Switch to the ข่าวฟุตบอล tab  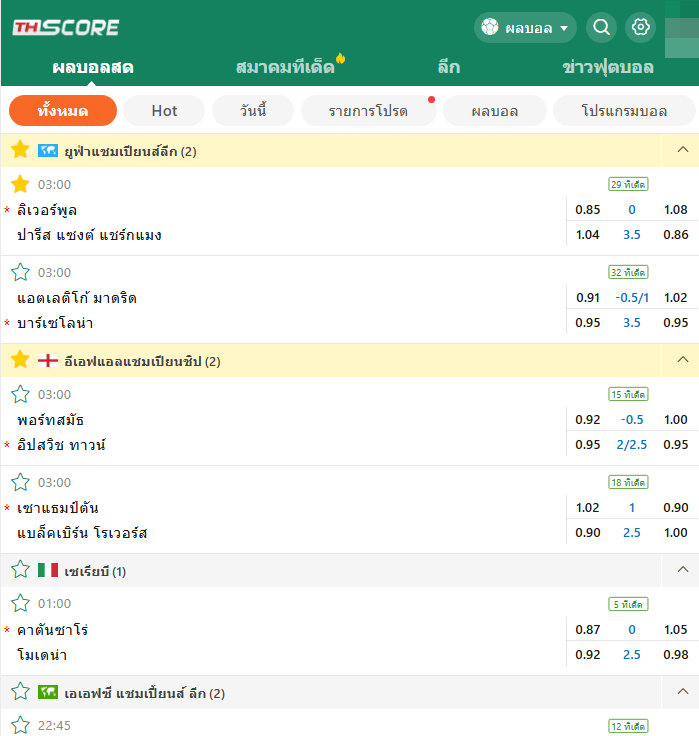coord(608,68)
